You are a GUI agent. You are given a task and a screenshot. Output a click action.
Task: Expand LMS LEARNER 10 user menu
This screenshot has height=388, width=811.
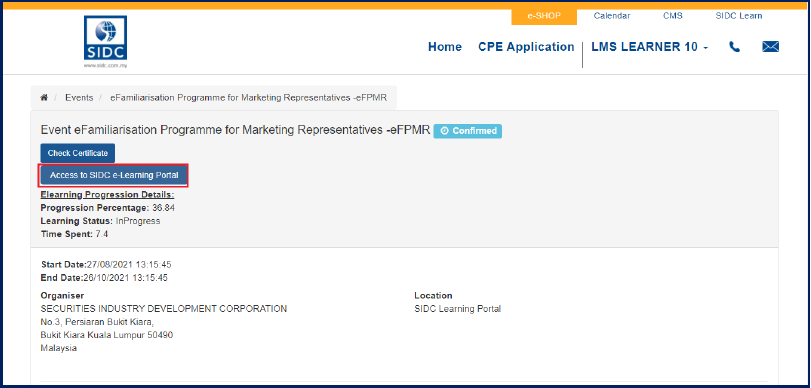[x=649, y=47]
